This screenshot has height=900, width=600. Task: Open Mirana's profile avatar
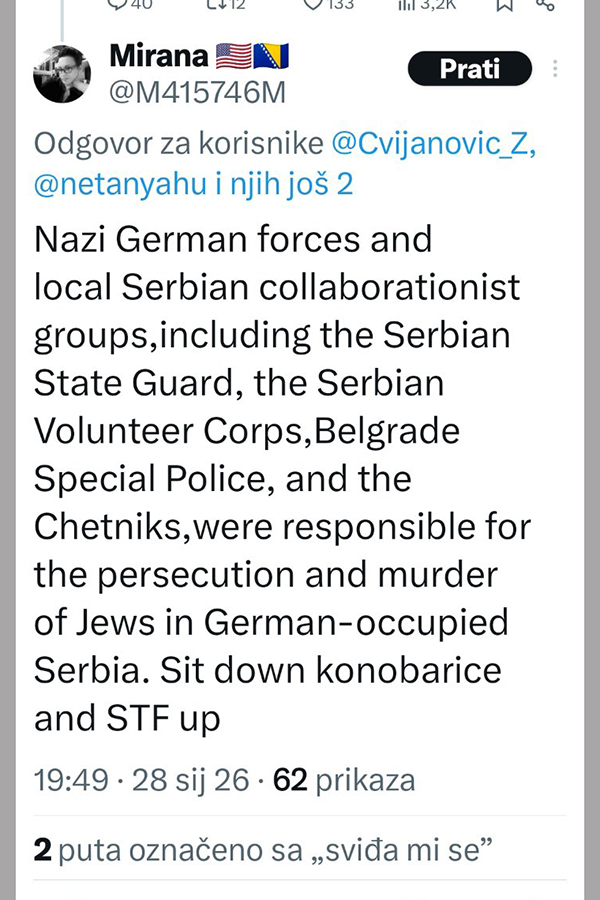point(62,74)
